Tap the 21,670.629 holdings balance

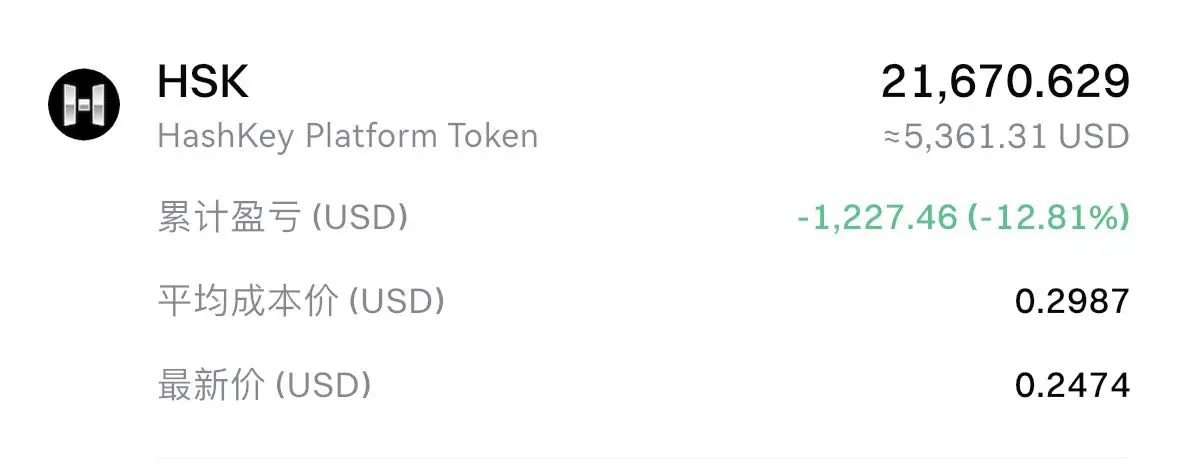pos(1005,82)
